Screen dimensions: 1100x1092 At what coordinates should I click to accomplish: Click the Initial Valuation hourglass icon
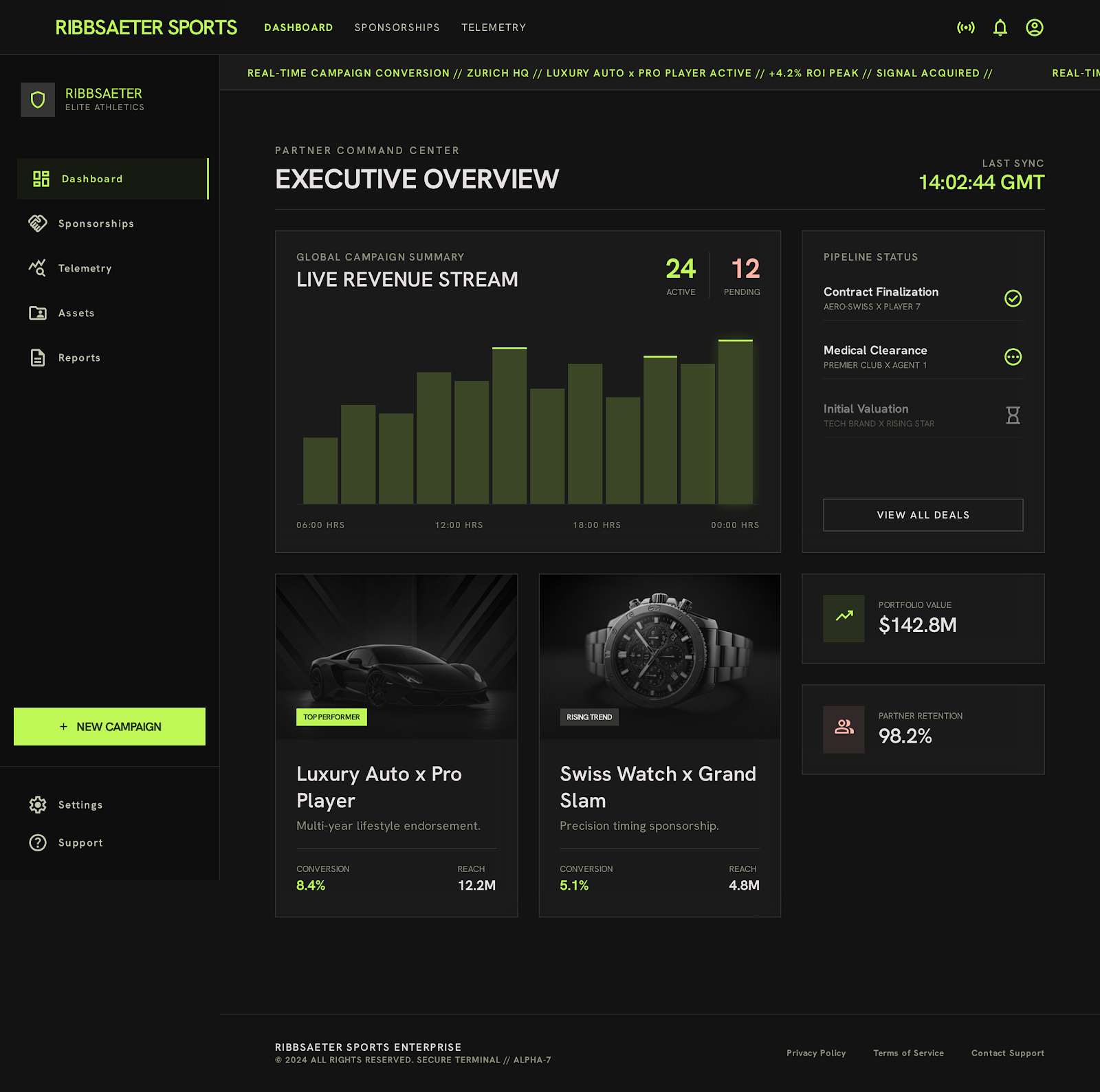pyautogui.click(x=1013, y=415)
